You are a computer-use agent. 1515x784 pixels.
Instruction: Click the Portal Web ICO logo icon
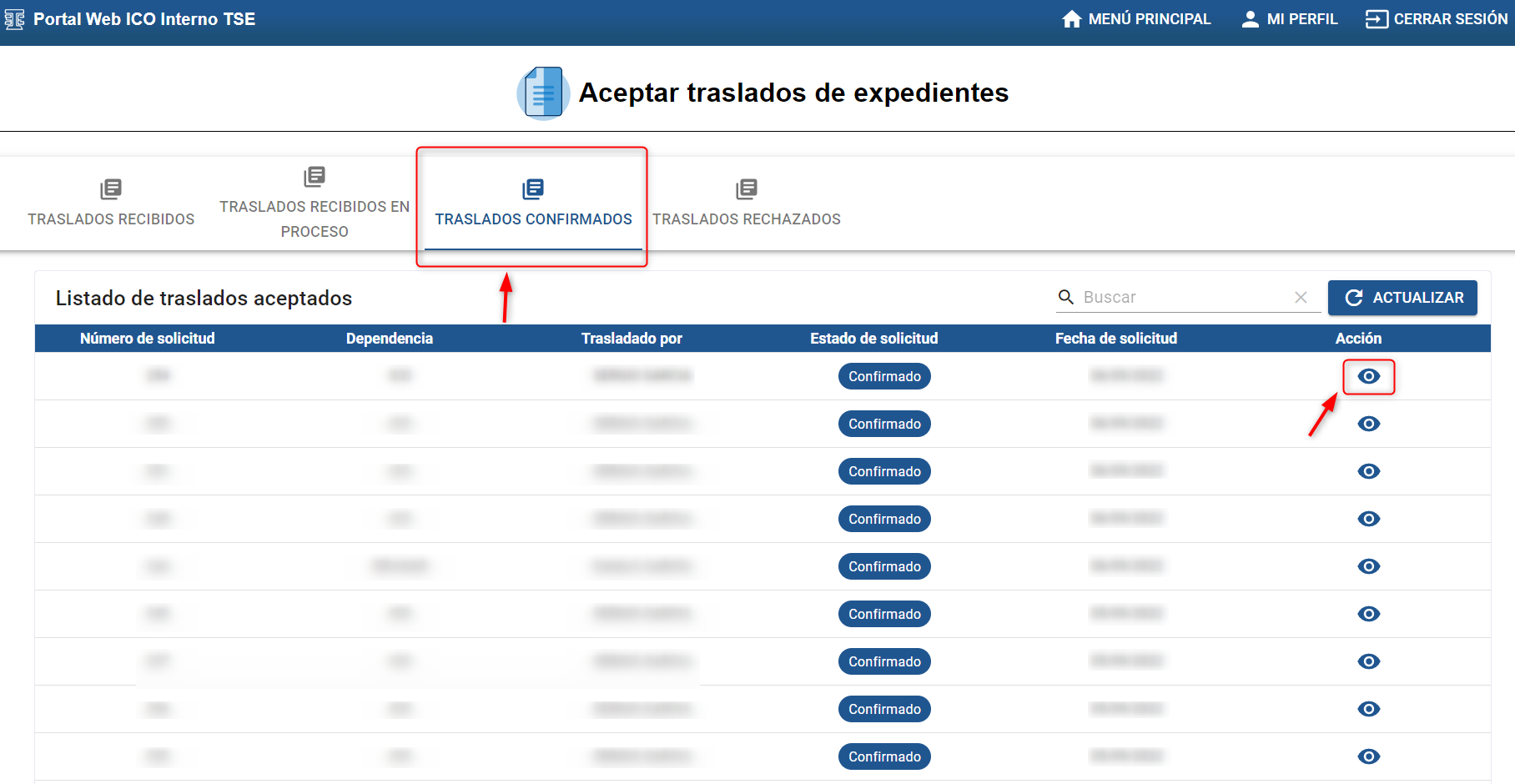15,19
